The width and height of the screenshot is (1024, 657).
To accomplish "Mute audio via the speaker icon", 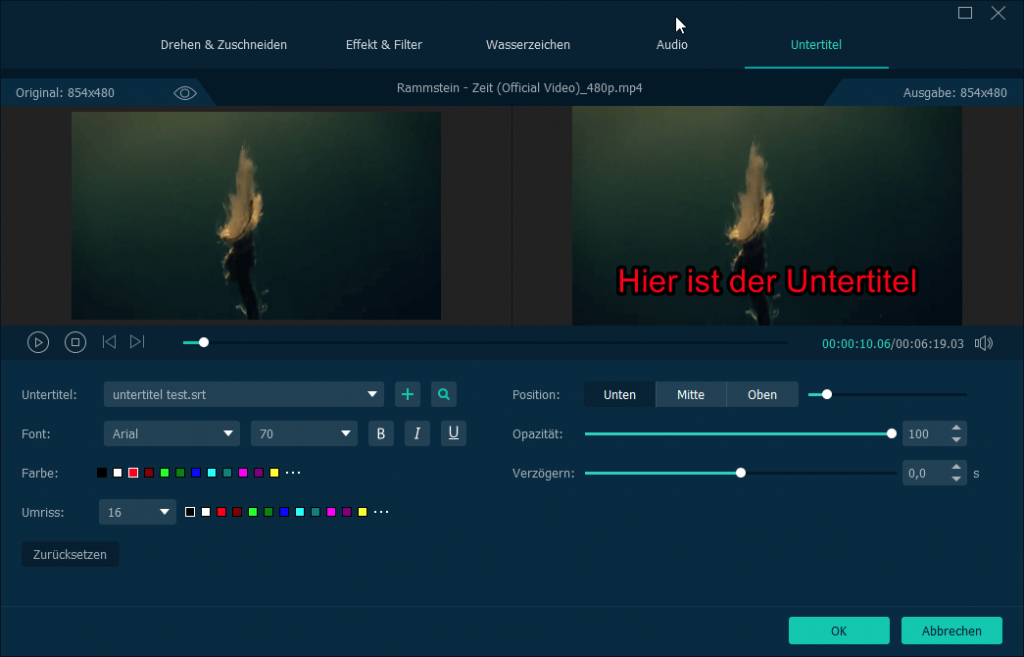I will tap(984, 343).
